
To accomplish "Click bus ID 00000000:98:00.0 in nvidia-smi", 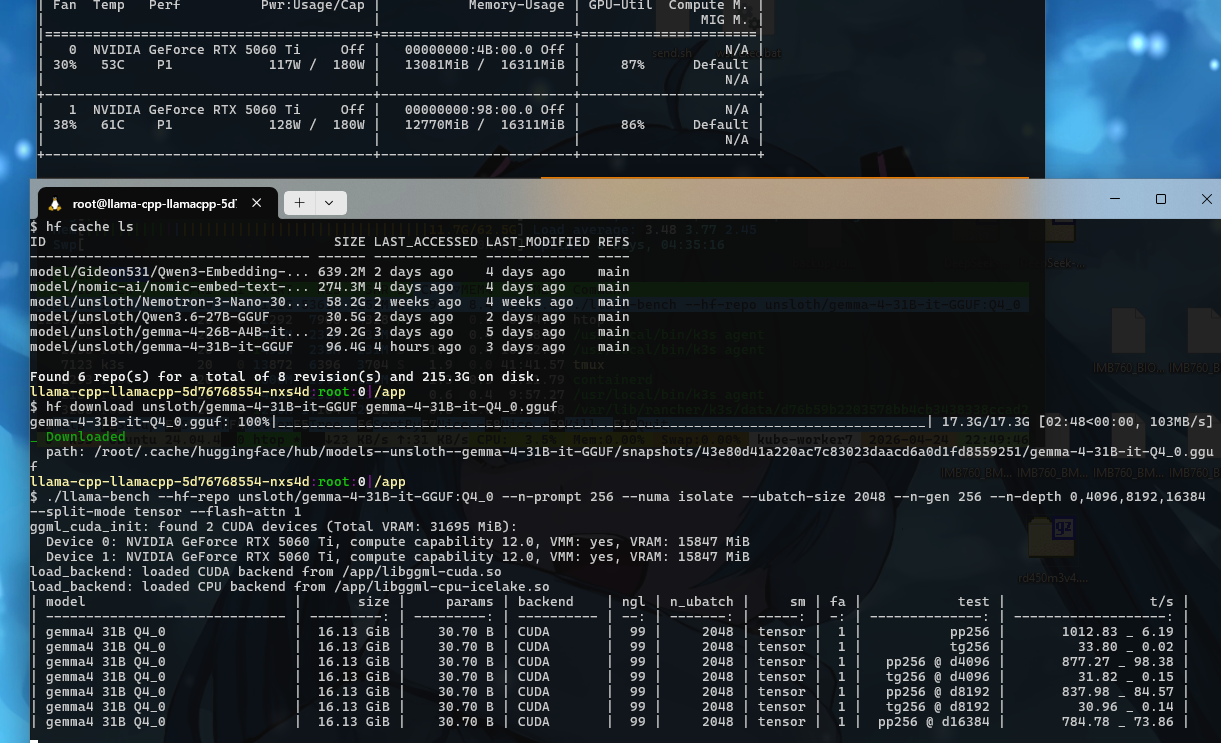I will coord(469,110).
